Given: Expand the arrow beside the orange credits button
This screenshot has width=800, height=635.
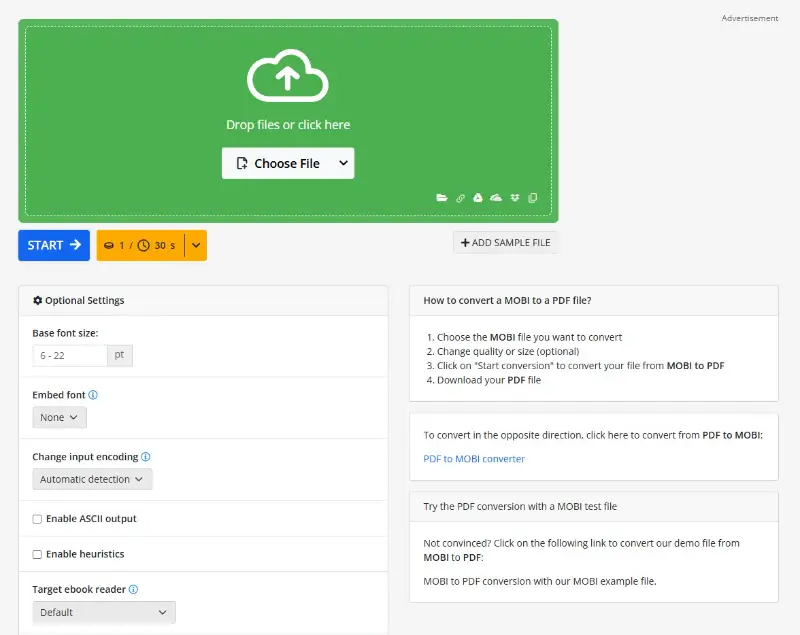Looking at the screenshot, I should click(196, 245).
